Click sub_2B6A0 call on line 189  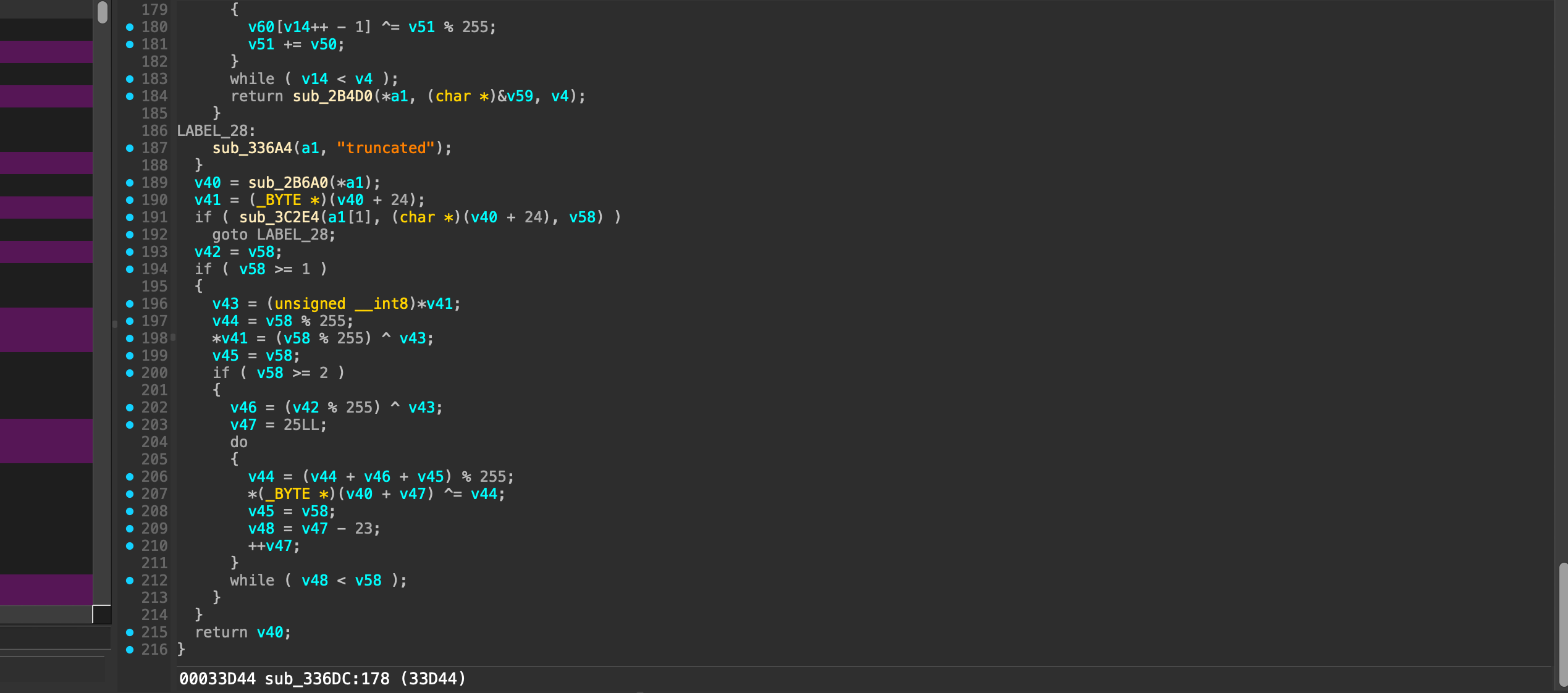[x=288, y=183]
